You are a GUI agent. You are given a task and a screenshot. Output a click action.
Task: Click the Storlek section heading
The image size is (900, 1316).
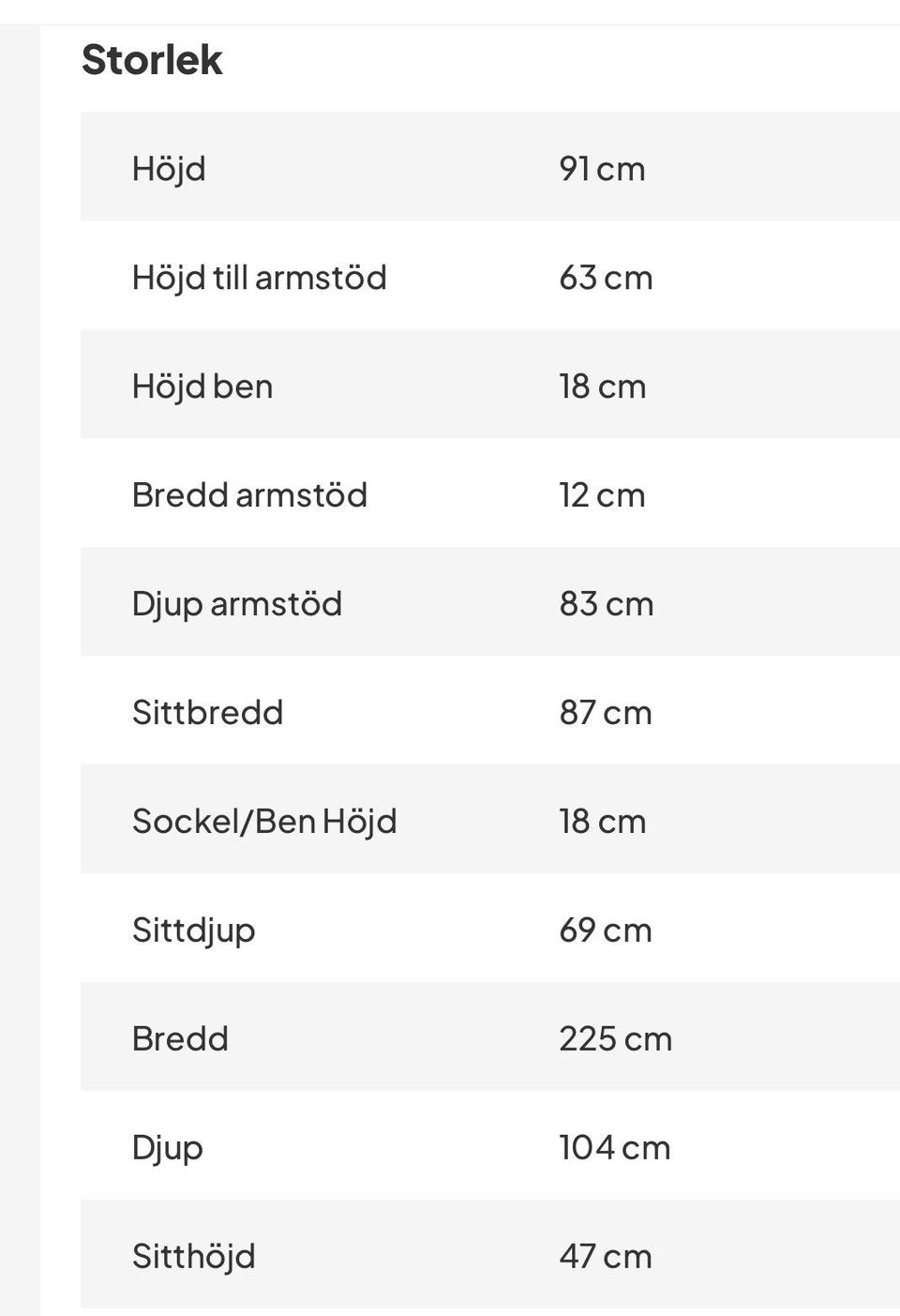click(152, 60)
